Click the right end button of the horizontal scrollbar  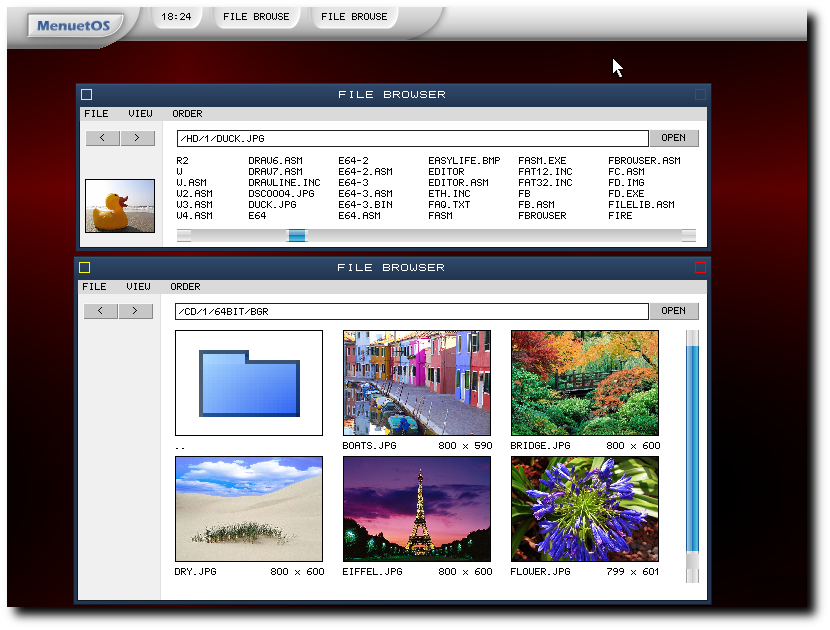(689, 236)
